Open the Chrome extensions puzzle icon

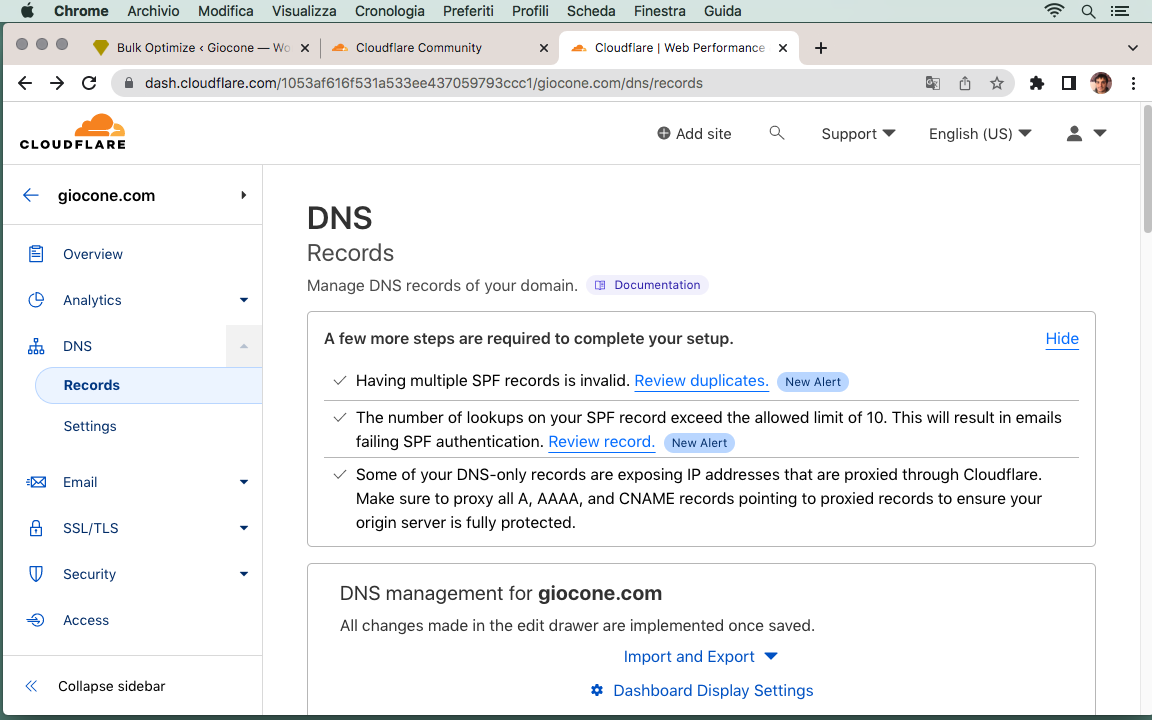tap(1037, 83)
